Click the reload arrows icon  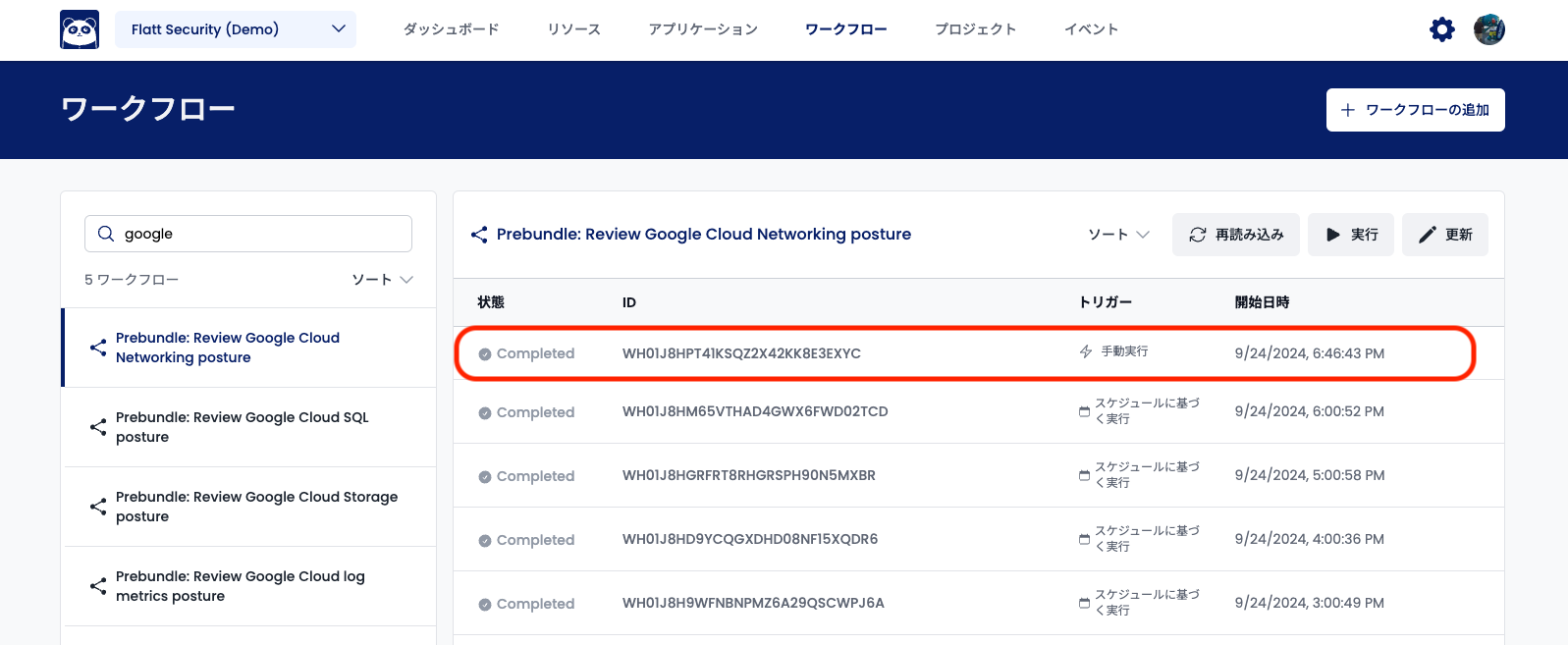1198,235
